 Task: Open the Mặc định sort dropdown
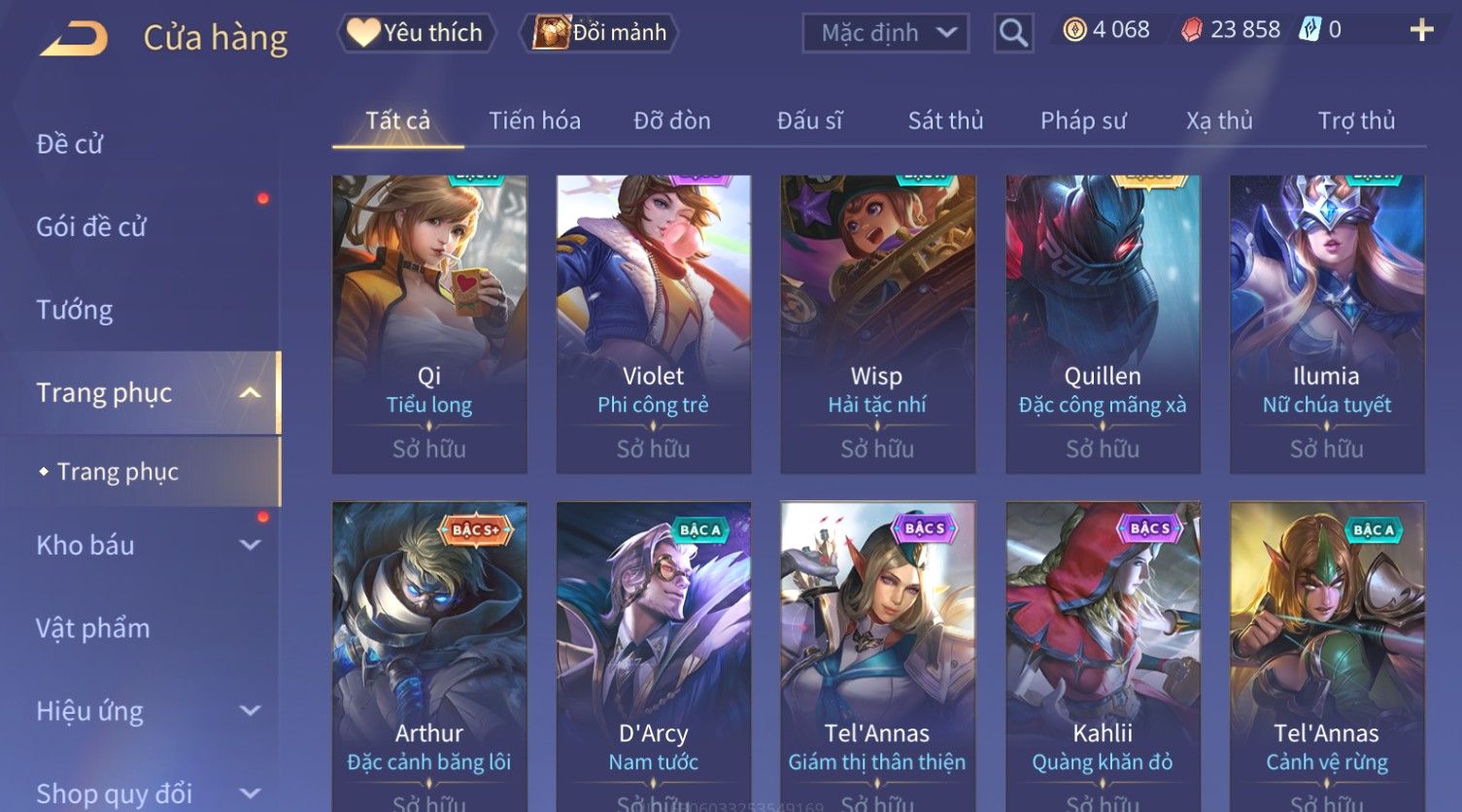point(886,33)
